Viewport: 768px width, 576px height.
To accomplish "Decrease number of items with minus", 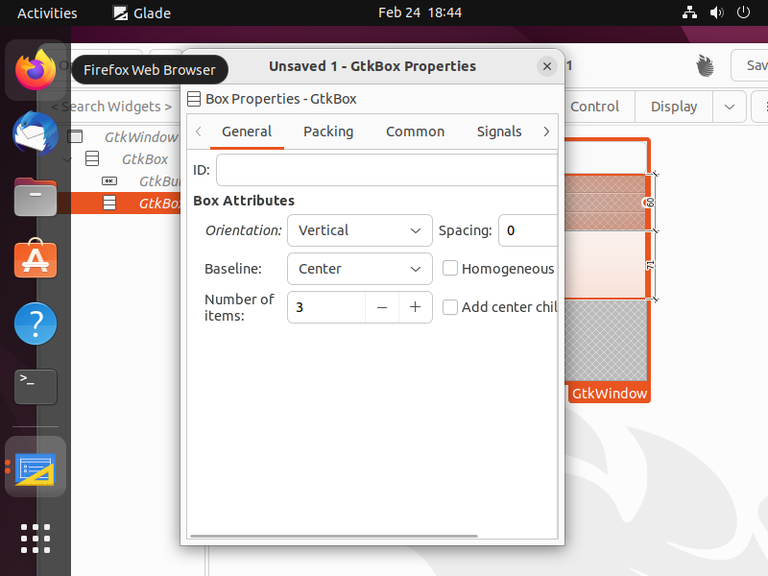I will tap(382, 307).
